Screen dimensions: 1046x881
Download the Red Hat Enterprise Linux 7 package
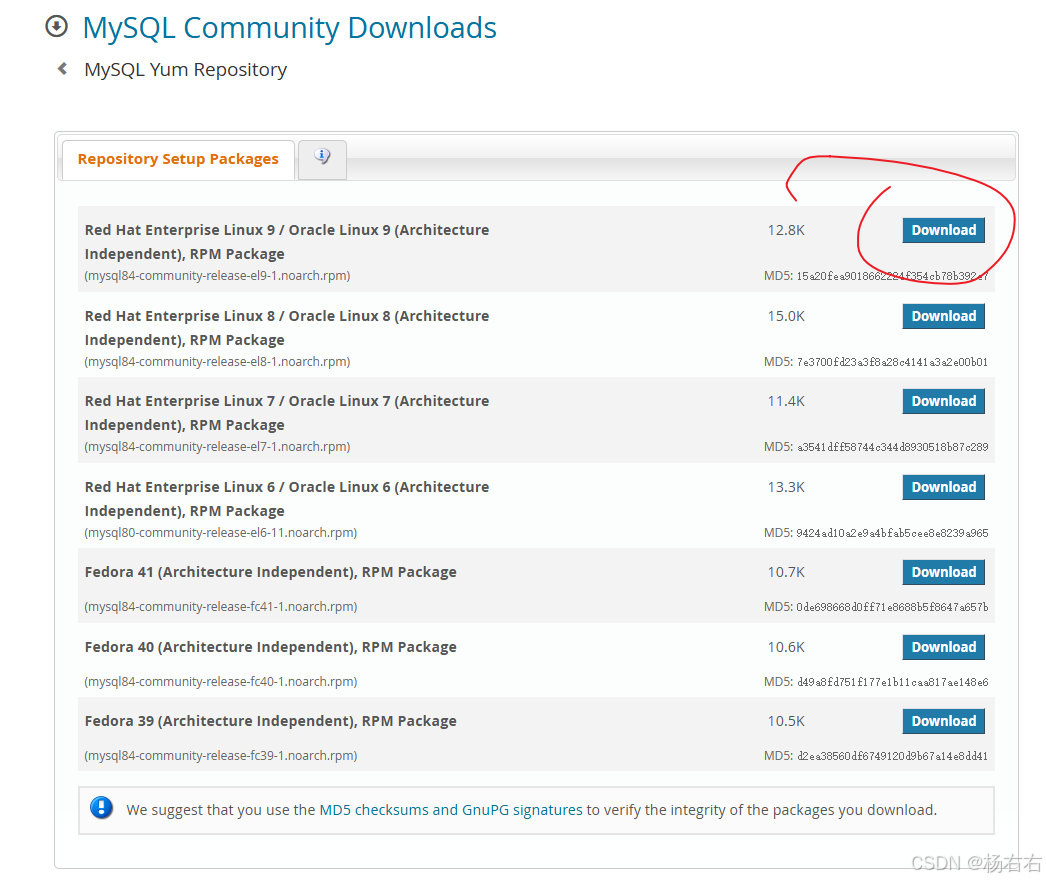[943, 400]
